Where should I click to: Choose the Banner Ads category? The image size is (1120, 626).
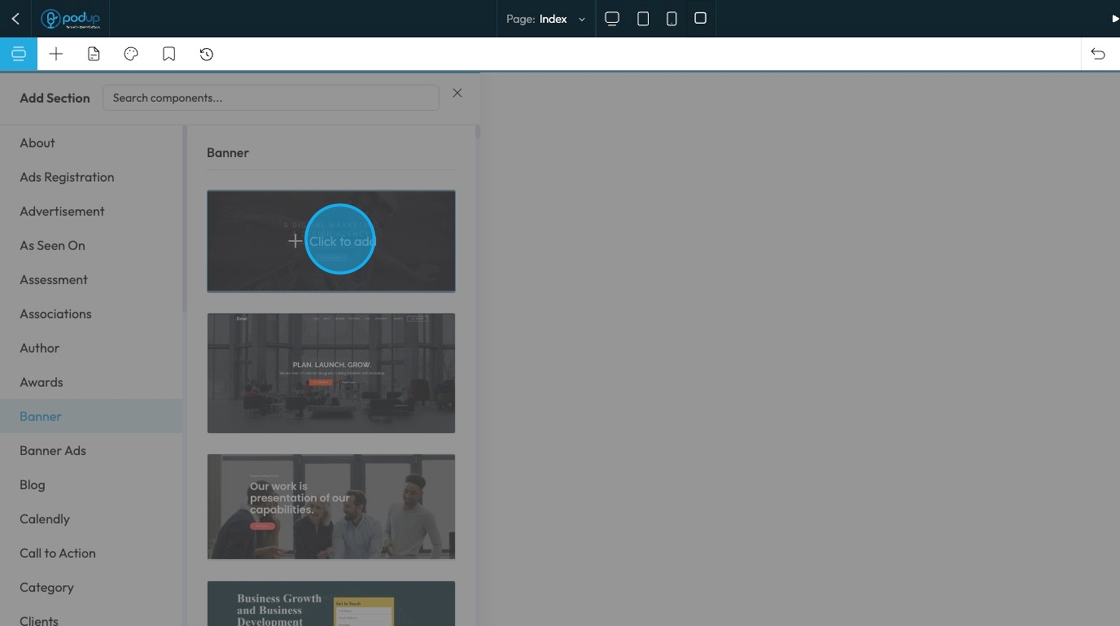[52, 451]
